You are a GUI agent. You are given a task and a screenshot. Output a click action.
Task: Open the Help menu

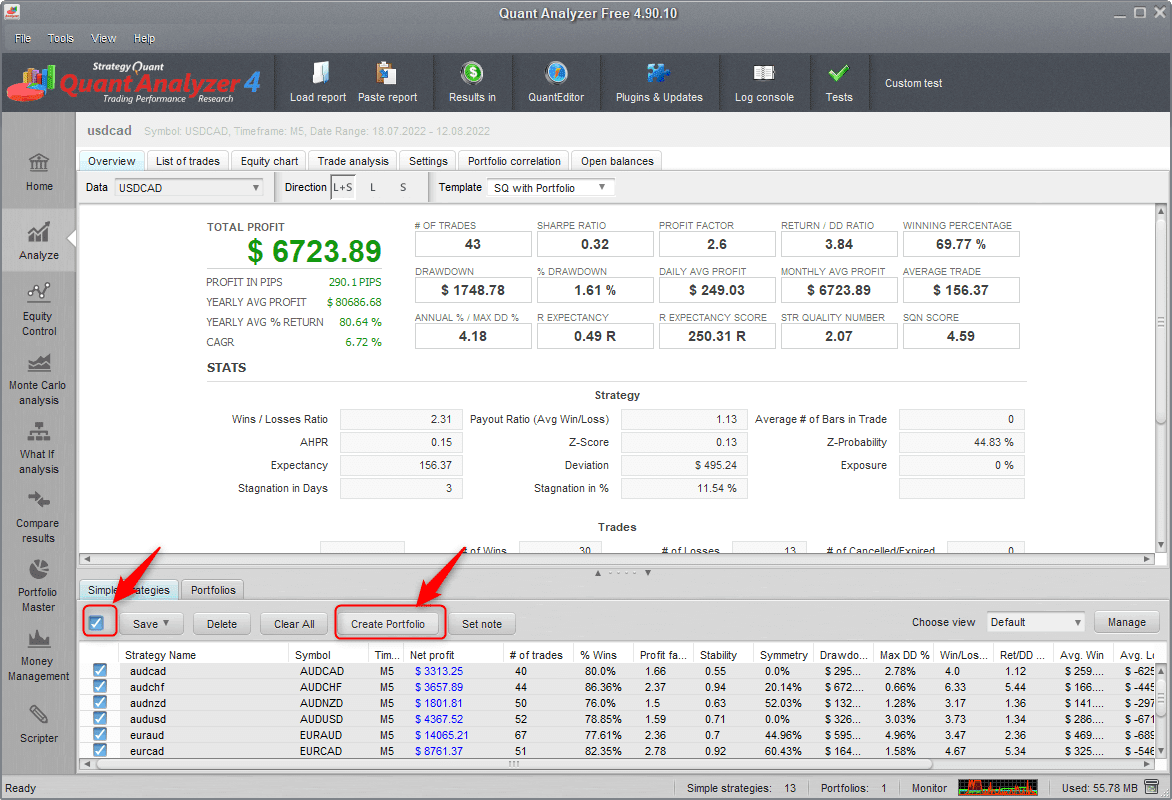pyautogui.click(x=144, y=38)
